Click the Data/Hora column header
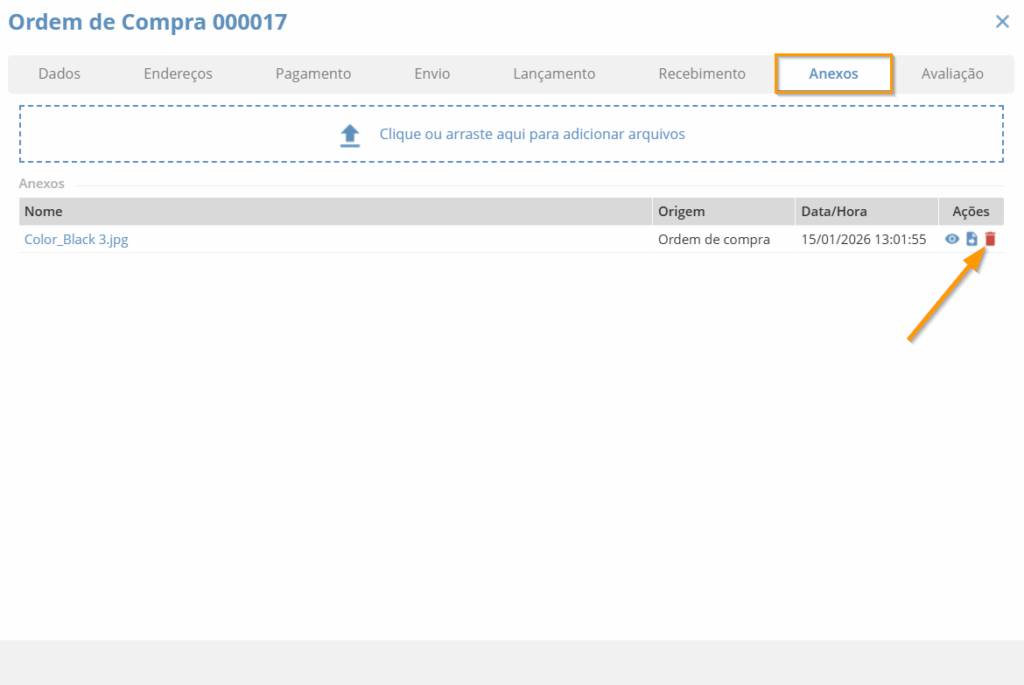The image size is (1024, 685). pos(834,211)
